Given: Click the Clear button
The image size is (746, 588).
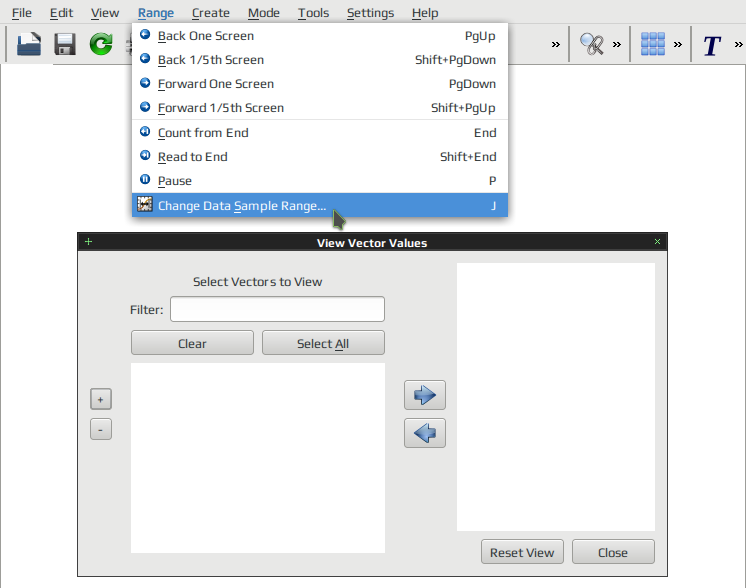Looking at the screenshot, I should coord(192,343).
